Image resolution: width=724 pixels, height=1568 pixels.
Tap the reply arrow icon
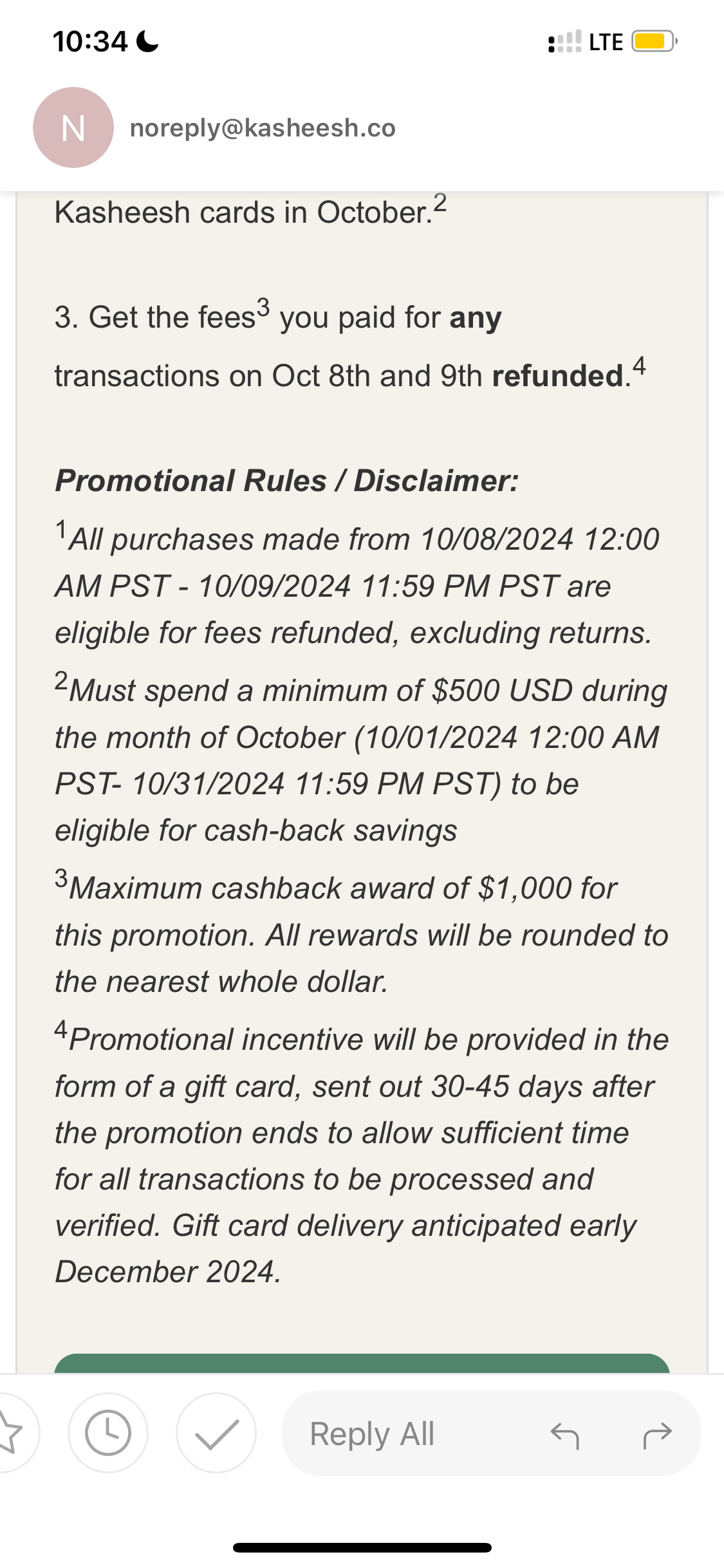(x=565, y=1434)
